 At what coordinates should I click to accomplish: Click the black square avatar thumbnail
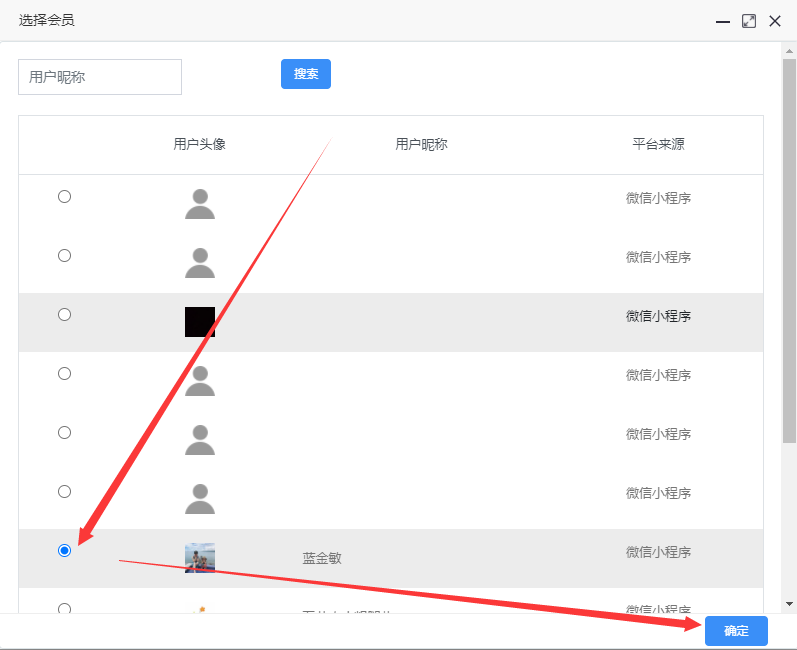200,322
